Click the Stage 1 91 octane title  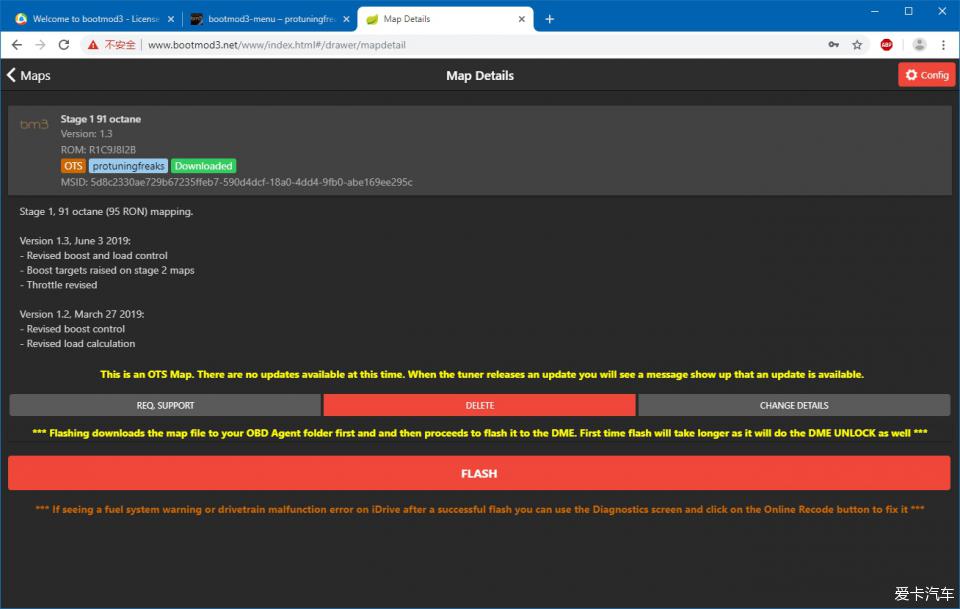tap(100, 119)
